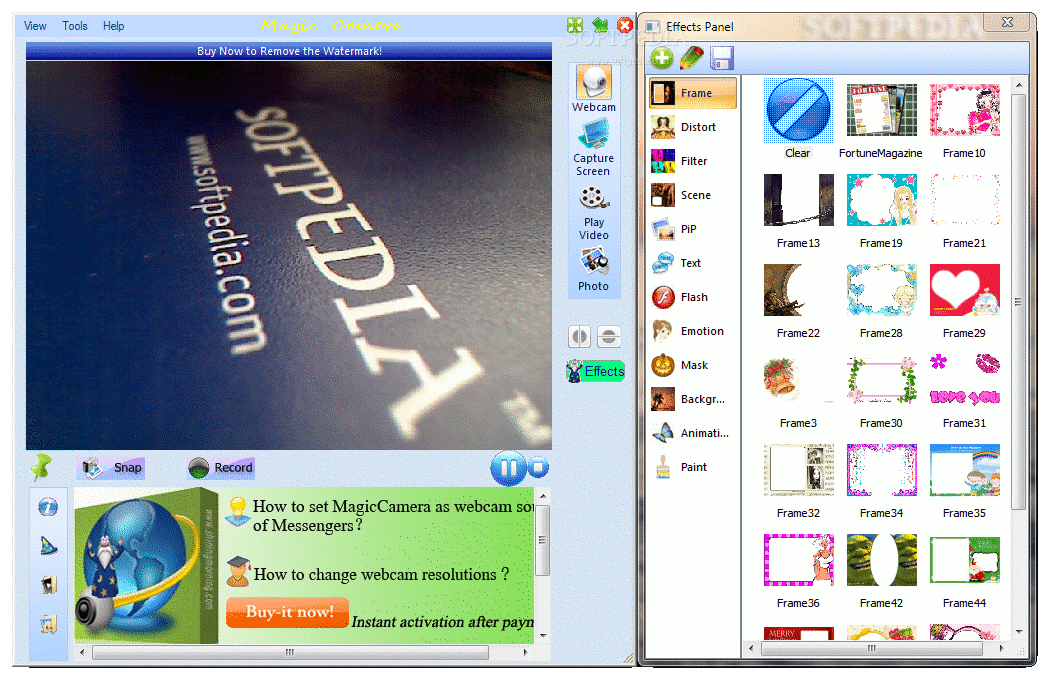Click the green minimize-to-tray arrow icon
This screenshot has width=1057, height=687.
[600, 26]
